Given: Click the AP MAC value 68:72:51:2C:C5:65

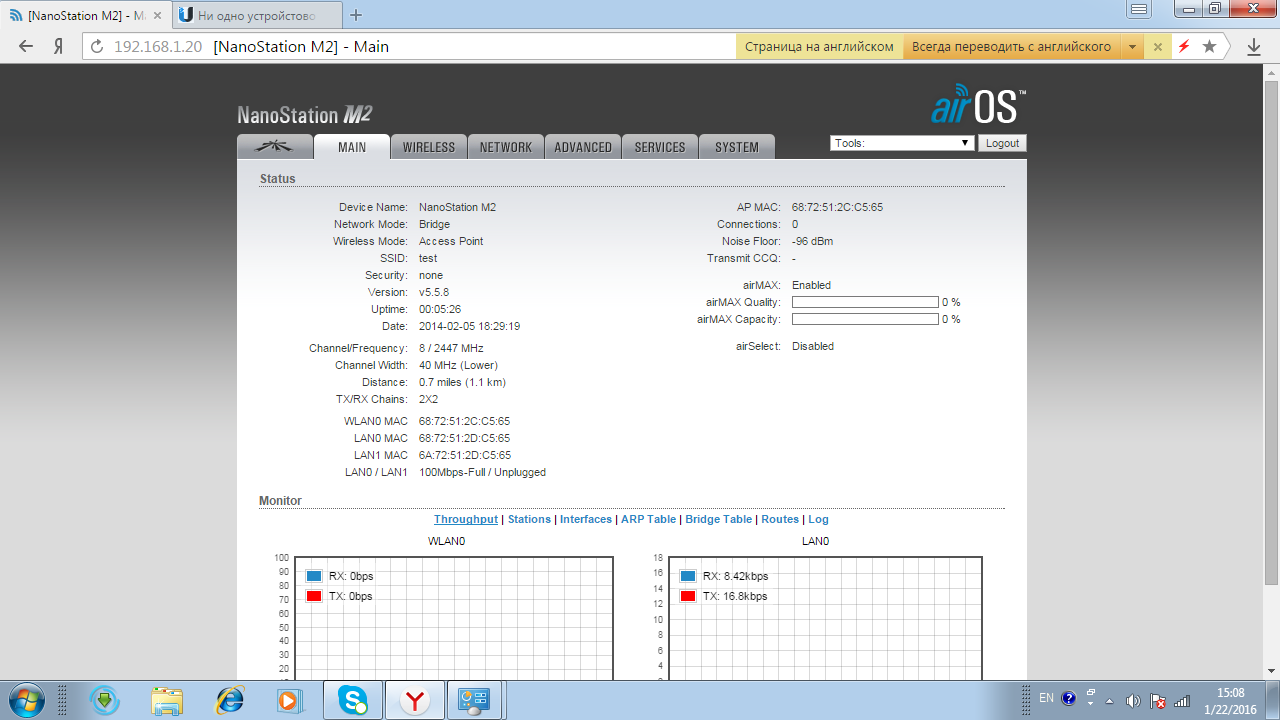Looking at the screenshot, I should [837, 207].
